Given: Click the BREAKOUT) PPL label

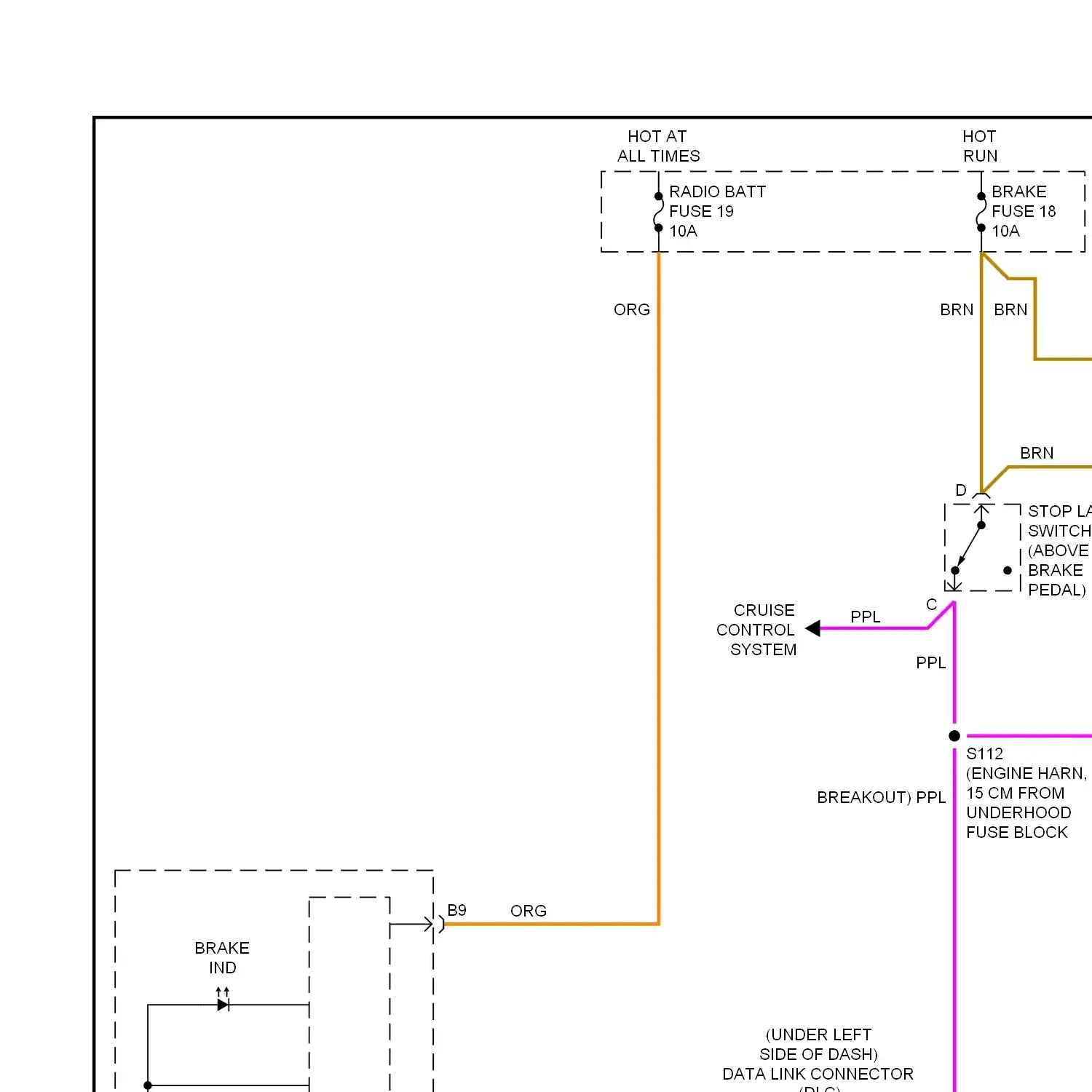Looking at the screenshot, I should tap(882, 797).
